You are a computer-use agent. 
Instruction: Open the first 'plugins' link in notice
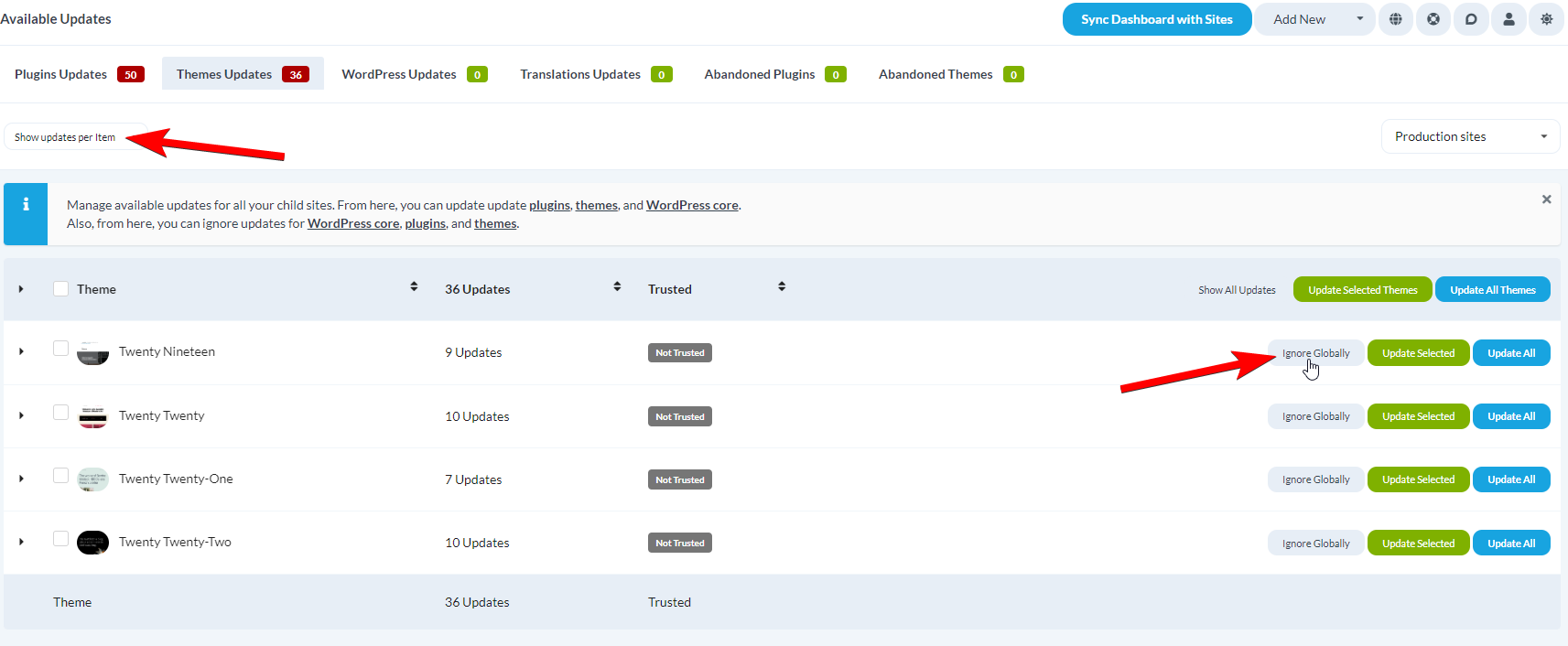[549, 205]
